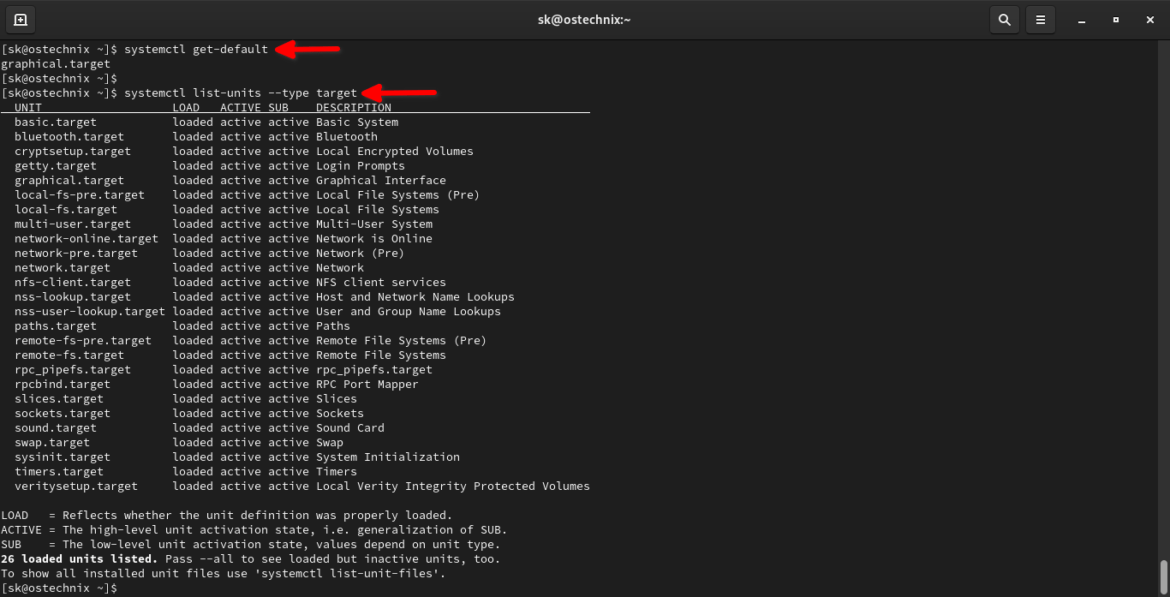Click the rpc_pipefs.target unit name

[x=73, y=369]
